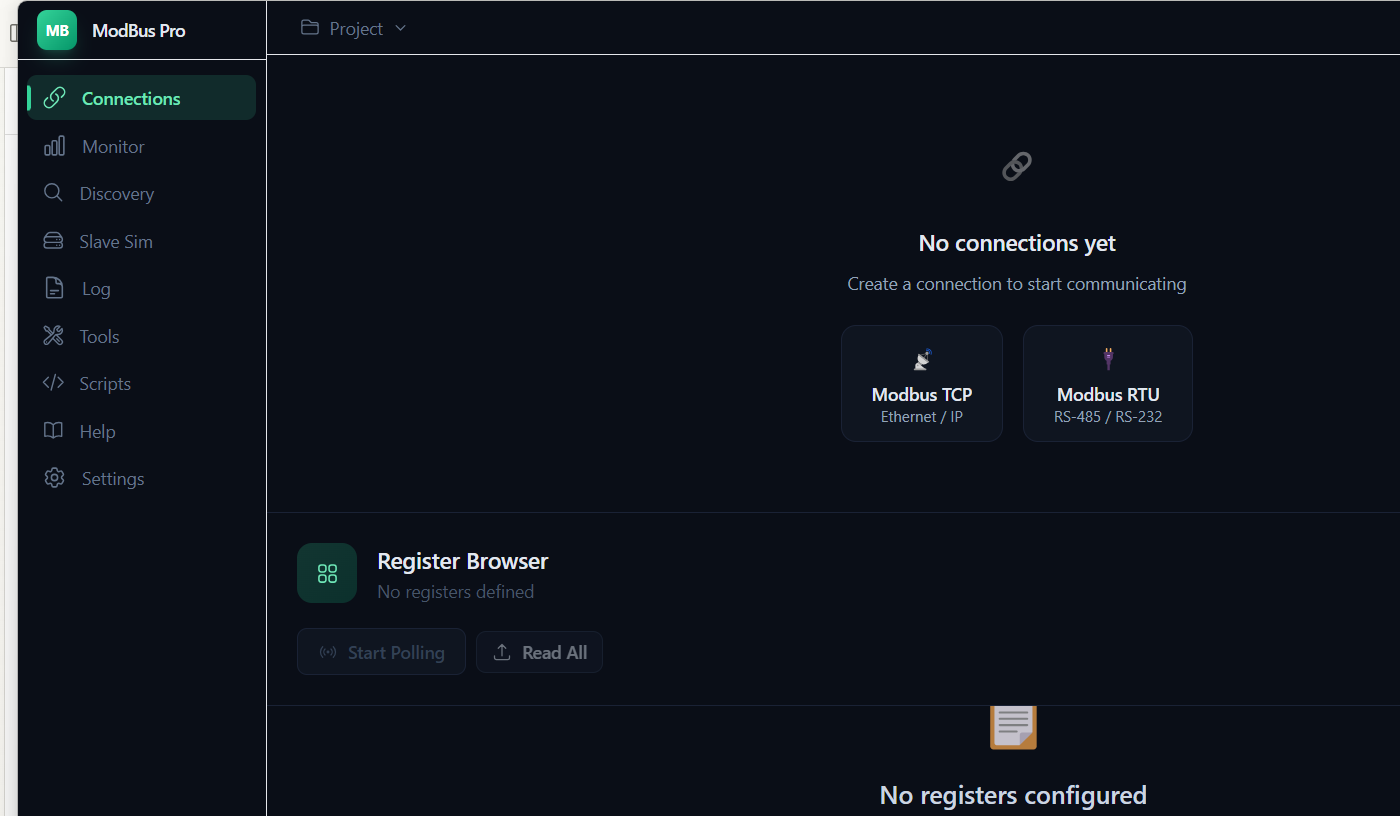This screenshot has width=1400, height=816.
Task: Click the satellite icon on Modbus TCP card
Action: click(922, 359)
